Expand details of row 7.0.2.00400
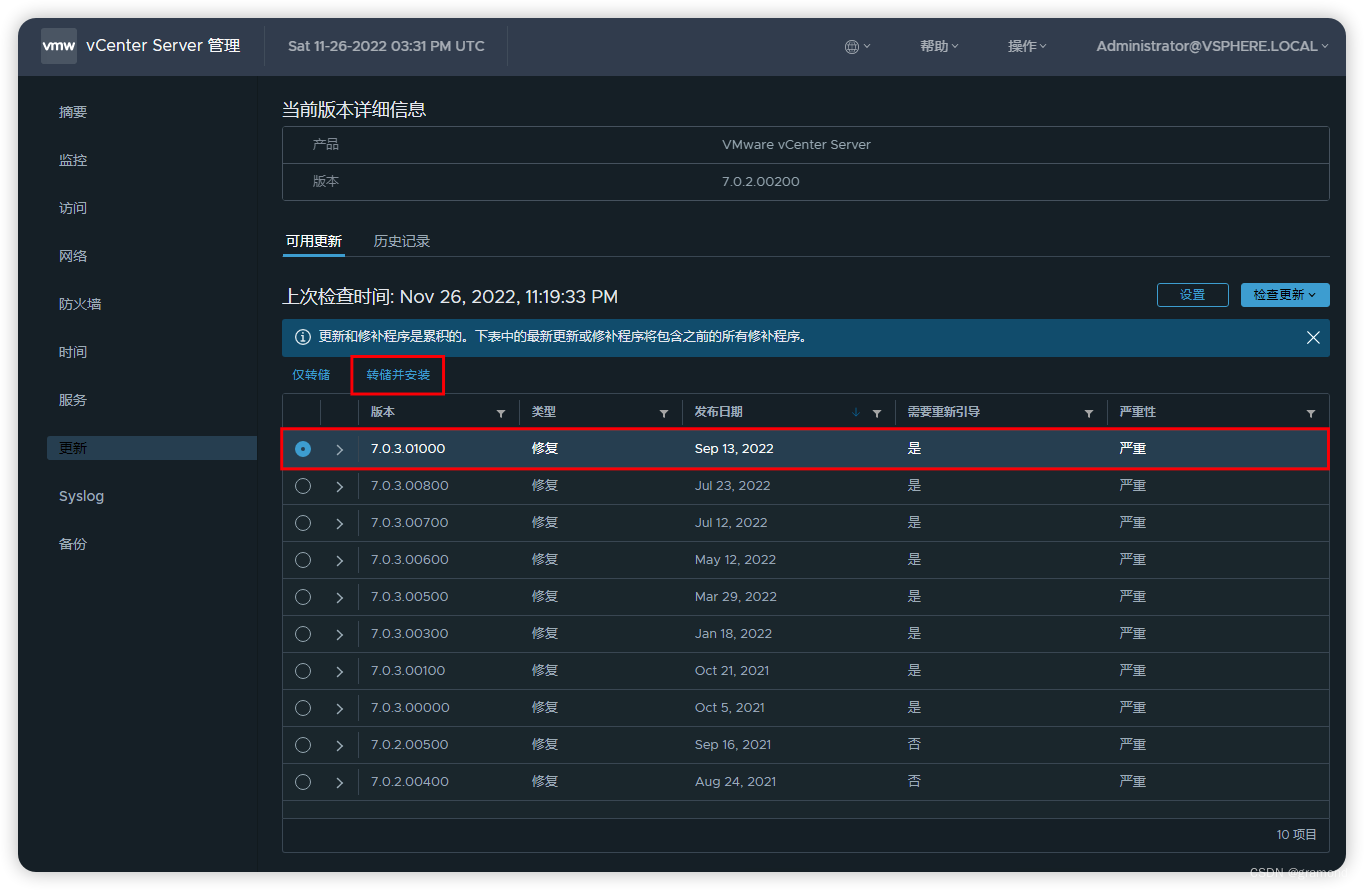 click(340, 783)
